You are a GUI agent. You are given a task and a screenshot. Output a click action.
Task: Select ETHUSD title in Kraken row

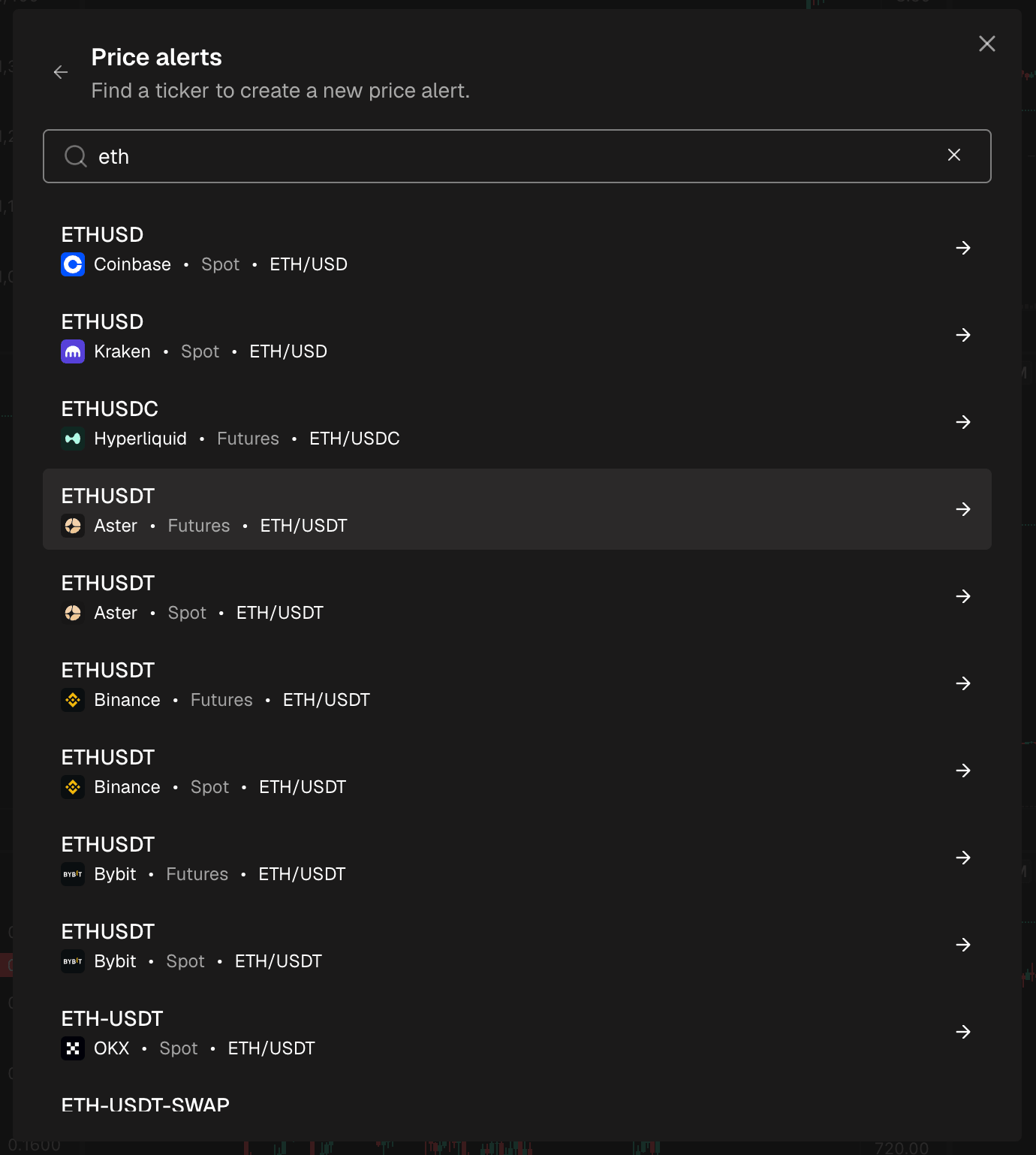102,322
